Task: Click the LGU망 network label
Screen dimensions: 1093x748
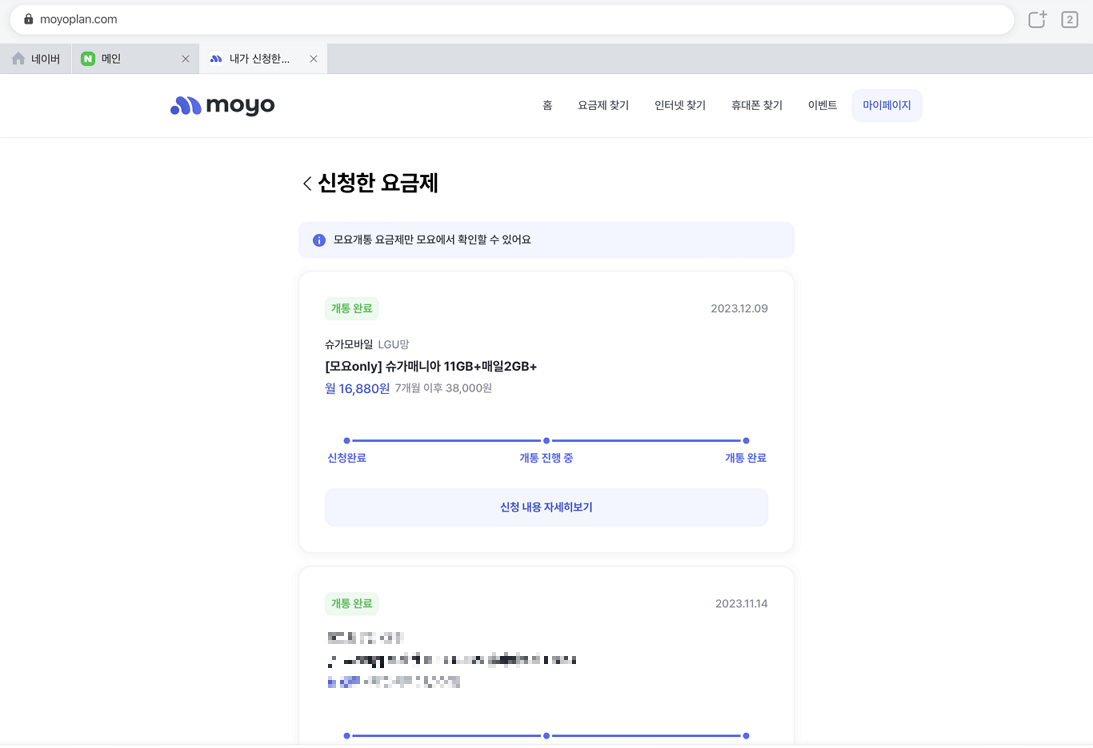Action: [x=393, y=344]
